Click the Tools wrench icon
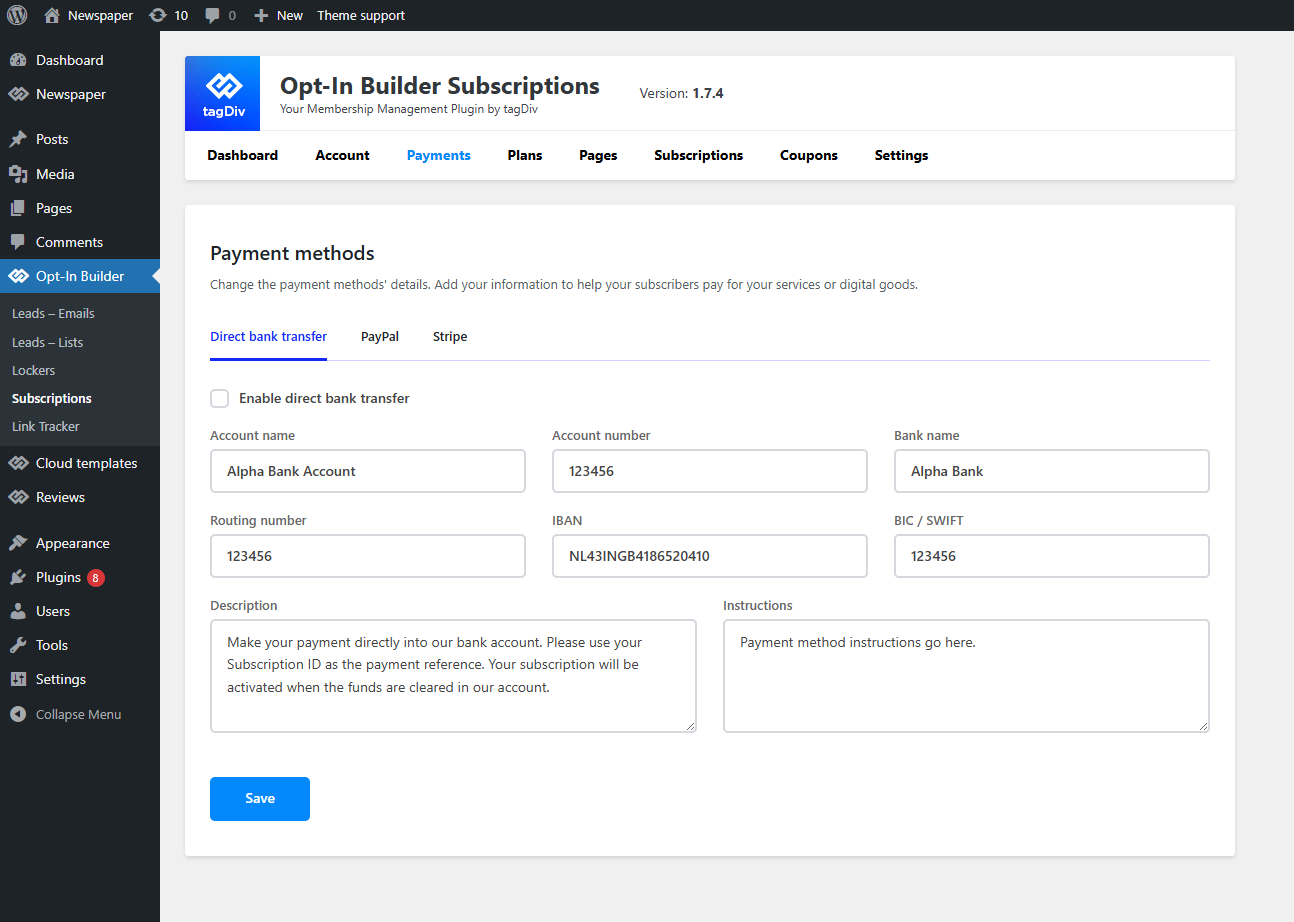This screenshot has width=1294, height=922. [18, 645]
